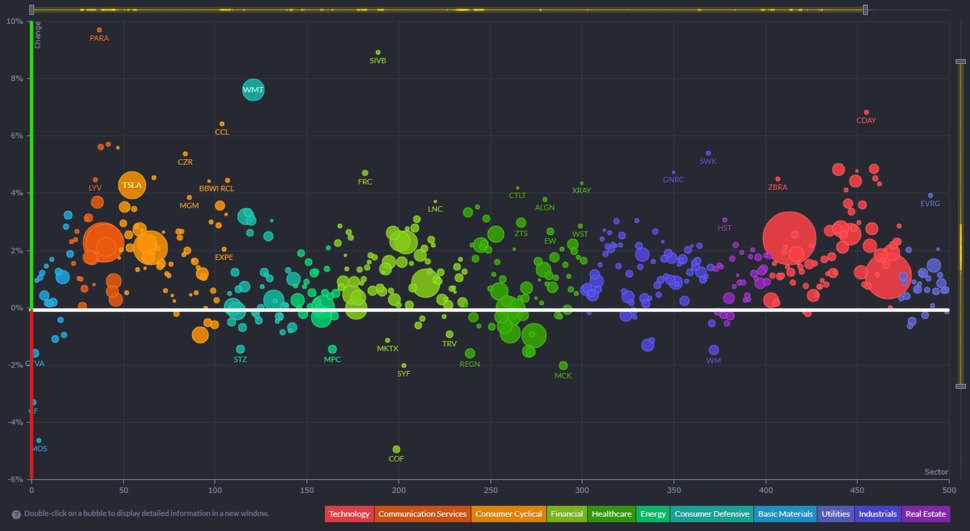This screenshot has height=531, width=970.
Task: Toggle Healthcare sector legend item
Action: coord(611,514)
